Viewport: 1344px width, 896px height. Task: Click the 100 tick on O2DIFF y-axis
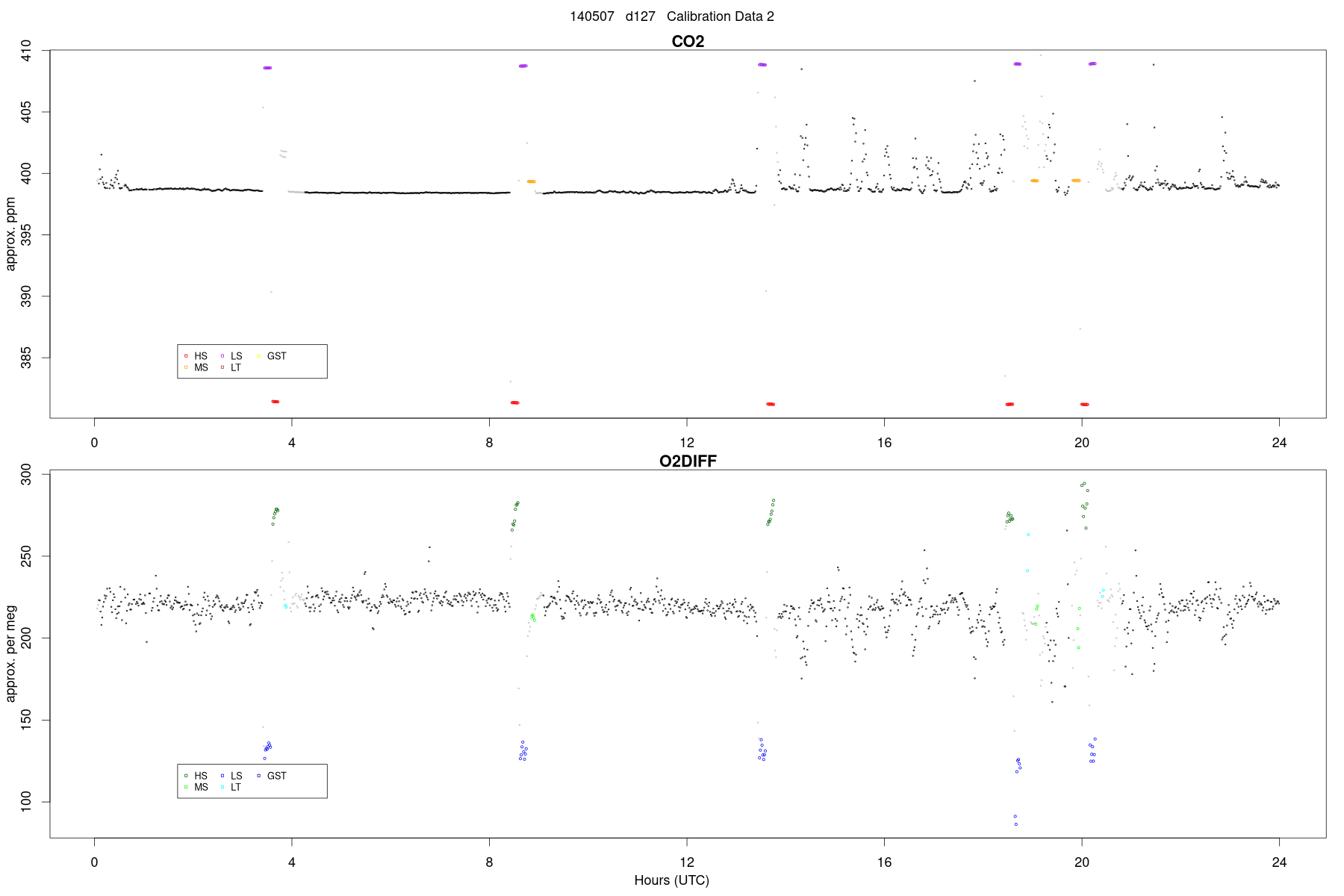(x=26, y=802)
